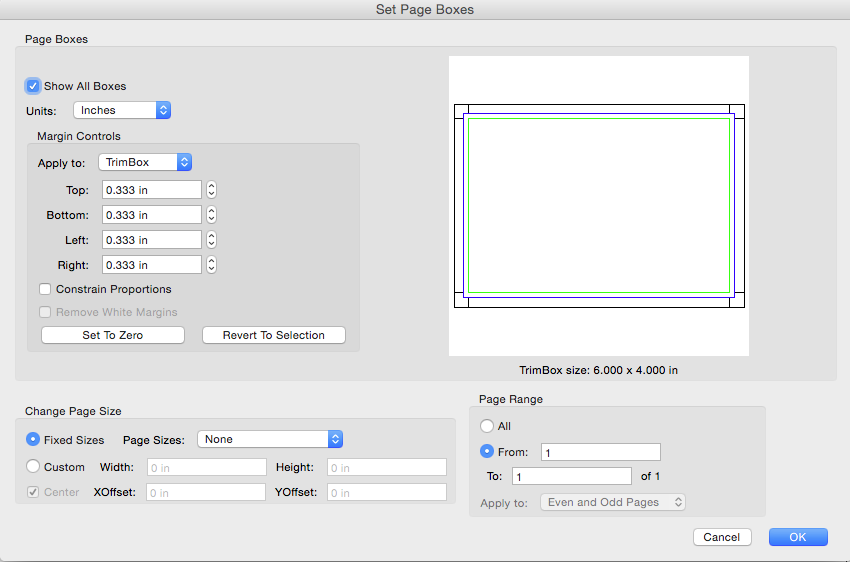Click the To page number field
This screenshot has height=562, width=850.
click(571, 476)
